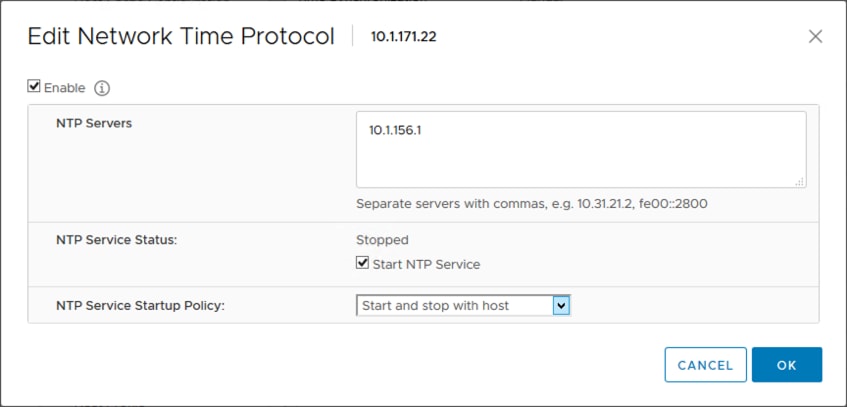Toggle the Enable checkbox
The image size is (847, 407).
(34, 86)
